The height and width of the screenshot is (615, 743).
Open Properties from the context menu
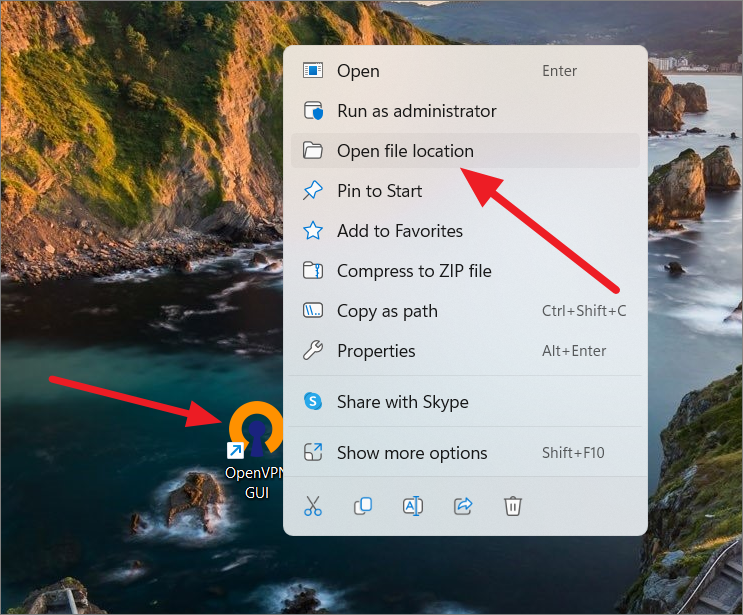tap(465, 351)
